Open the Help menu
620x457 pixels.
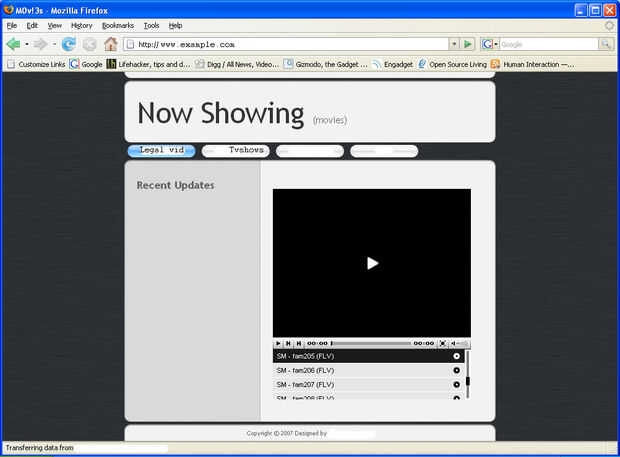[x=176, y=26]
